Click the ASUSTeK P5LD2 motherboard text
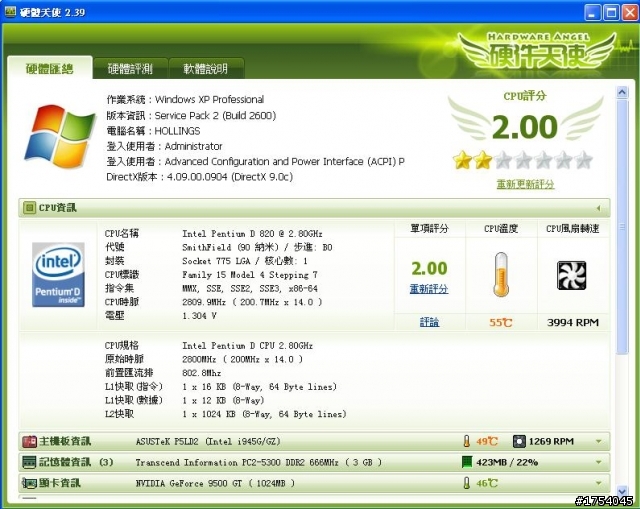640x509 pixels. pos(208,442)
